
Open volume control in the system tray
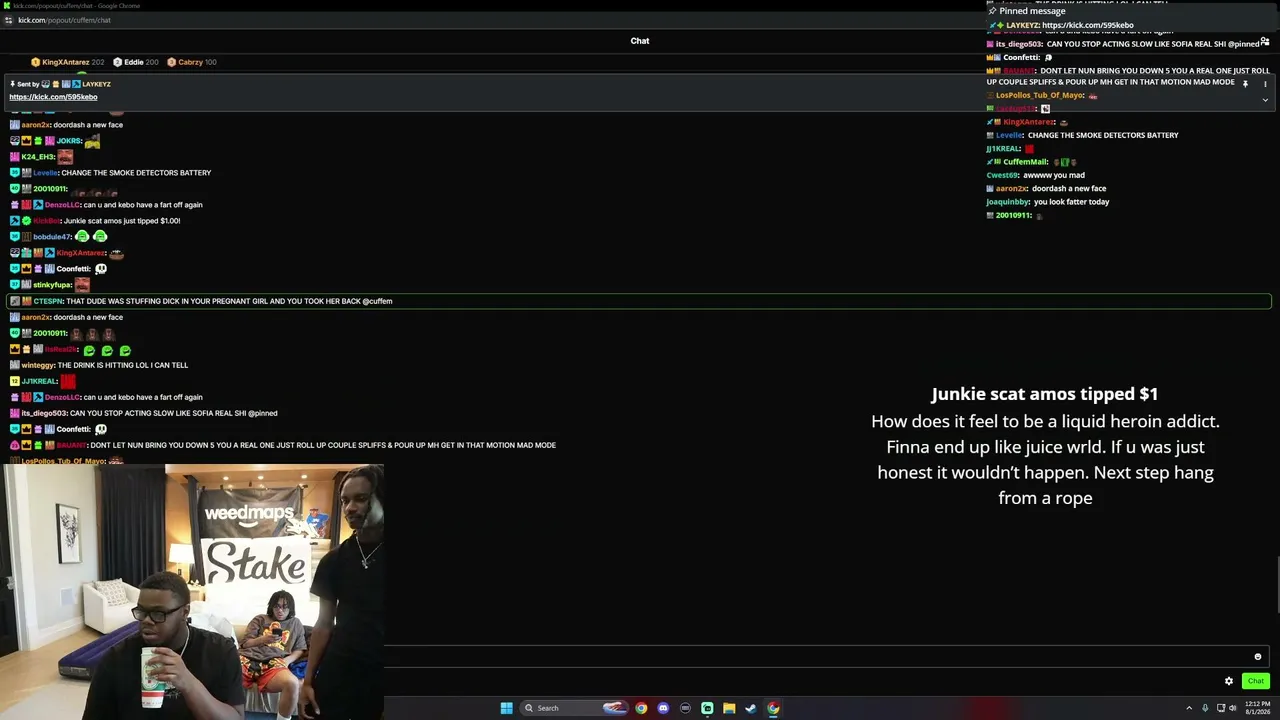point(1233,708)
